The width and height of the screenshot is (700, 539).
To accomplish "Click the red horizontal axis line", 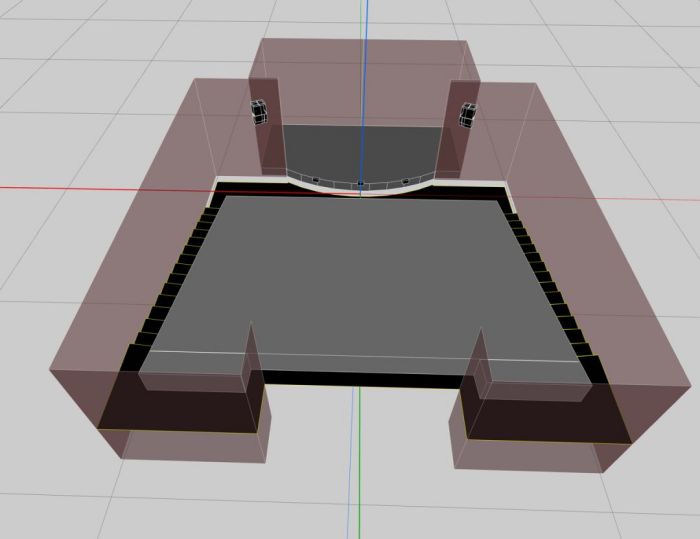I will 100,187.
